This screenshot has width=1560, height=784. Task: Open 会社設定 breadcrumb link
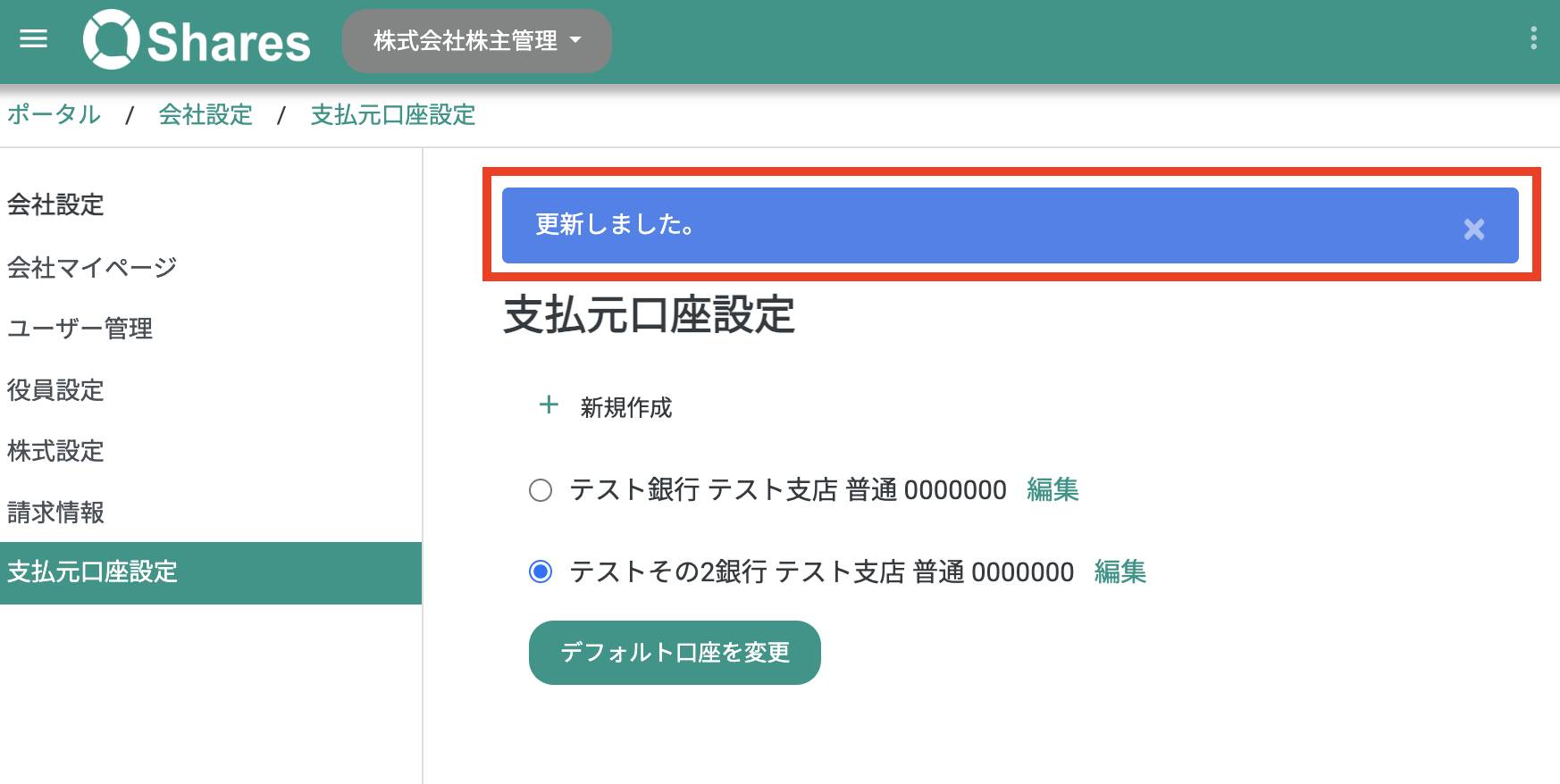tap(205, 114)
